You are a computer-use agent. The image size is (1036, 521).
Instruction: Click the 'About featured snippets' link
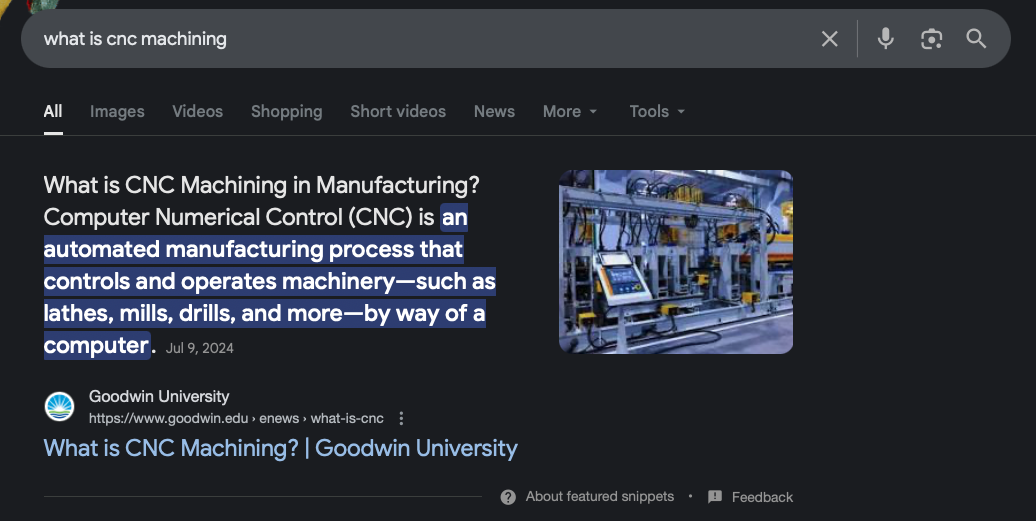[600, 497]
